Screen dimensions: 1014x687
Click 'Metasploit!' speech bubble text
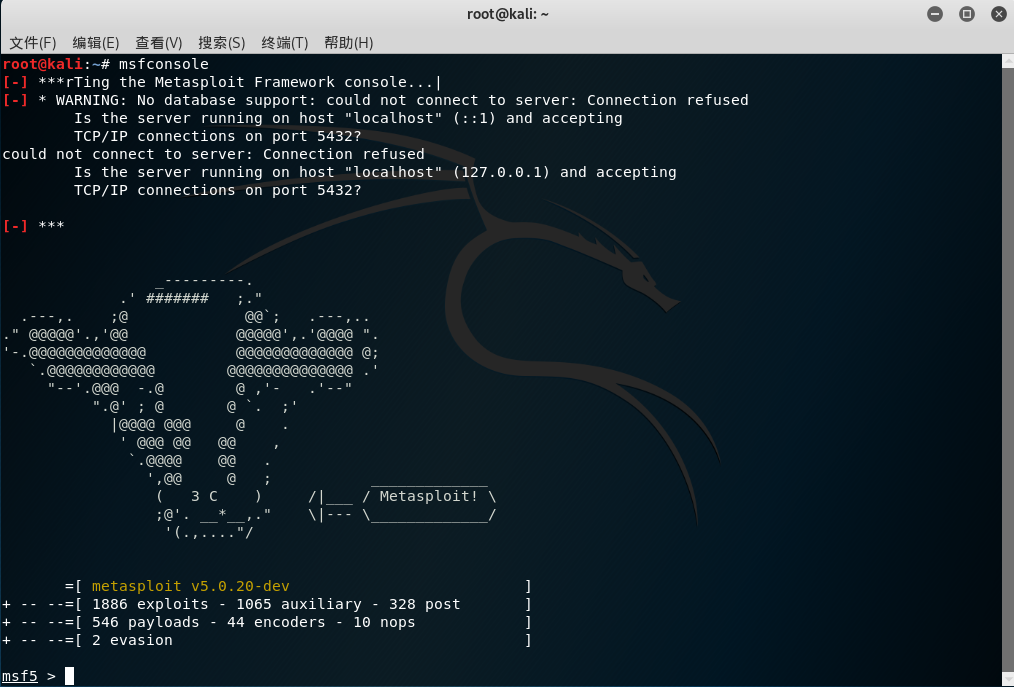tap(429, 496)
